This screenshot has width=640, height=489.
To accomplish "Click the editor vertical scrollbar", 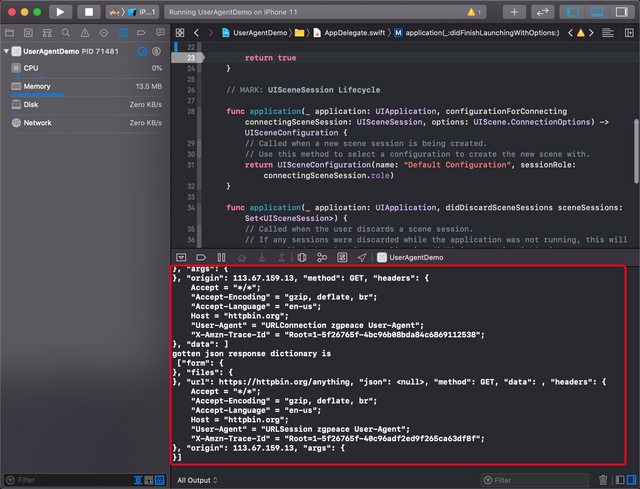I will point(636,151).
